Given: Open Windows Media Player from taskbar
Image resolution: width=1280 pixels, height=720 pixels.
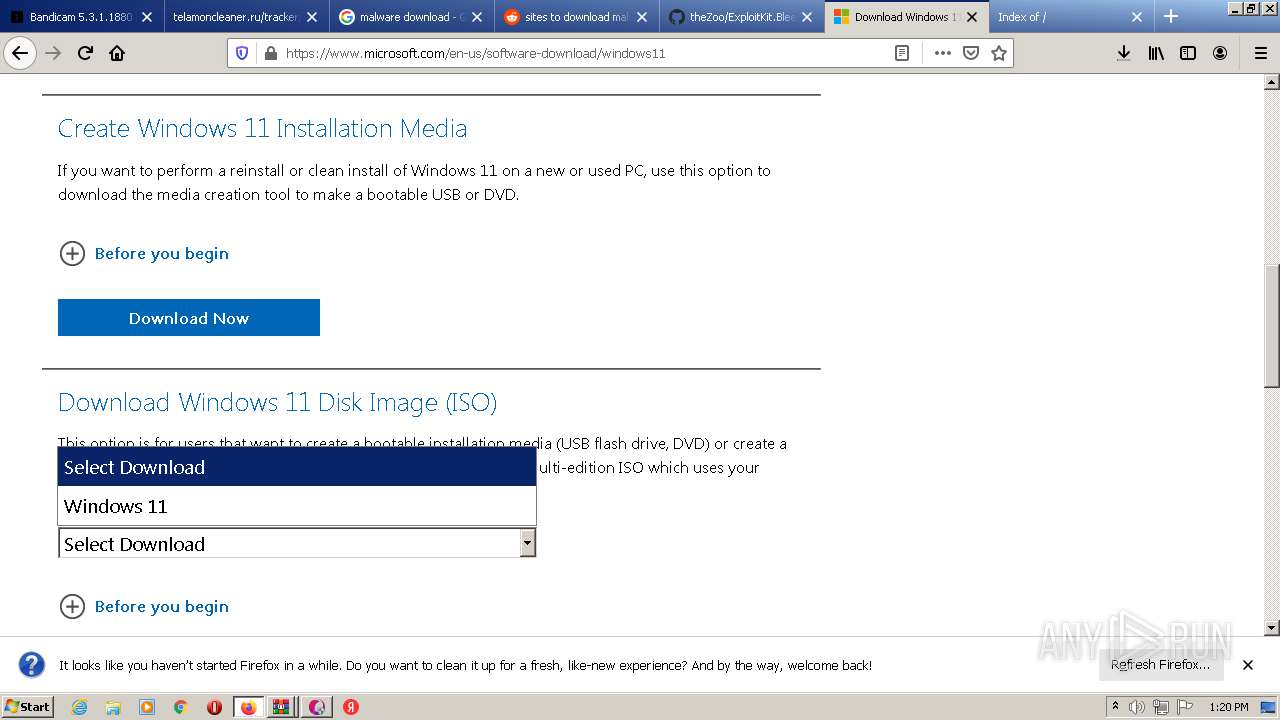Looking at the screenshot, I should [x=147, y=707].
